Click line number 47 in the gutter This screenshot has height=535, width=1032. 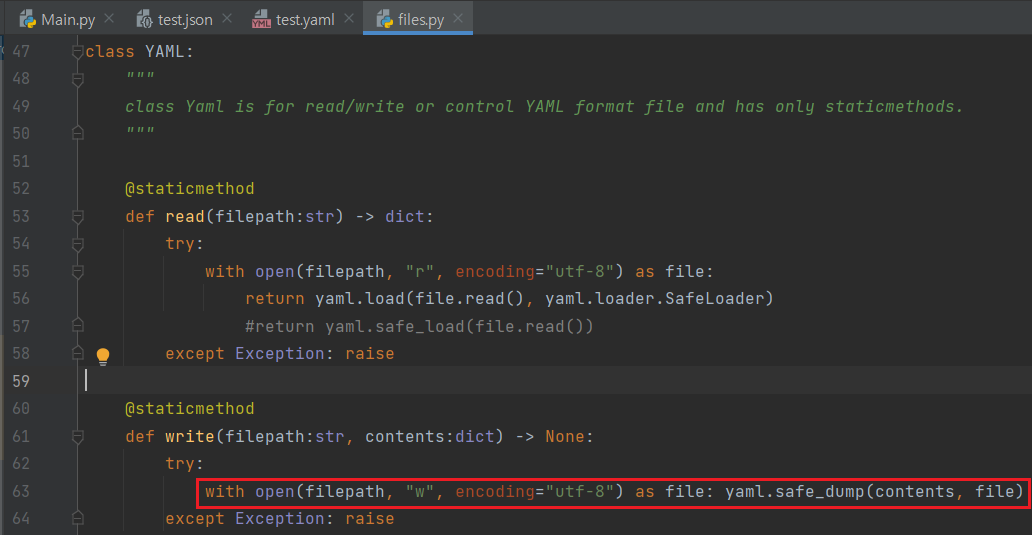tap(21, 51)
